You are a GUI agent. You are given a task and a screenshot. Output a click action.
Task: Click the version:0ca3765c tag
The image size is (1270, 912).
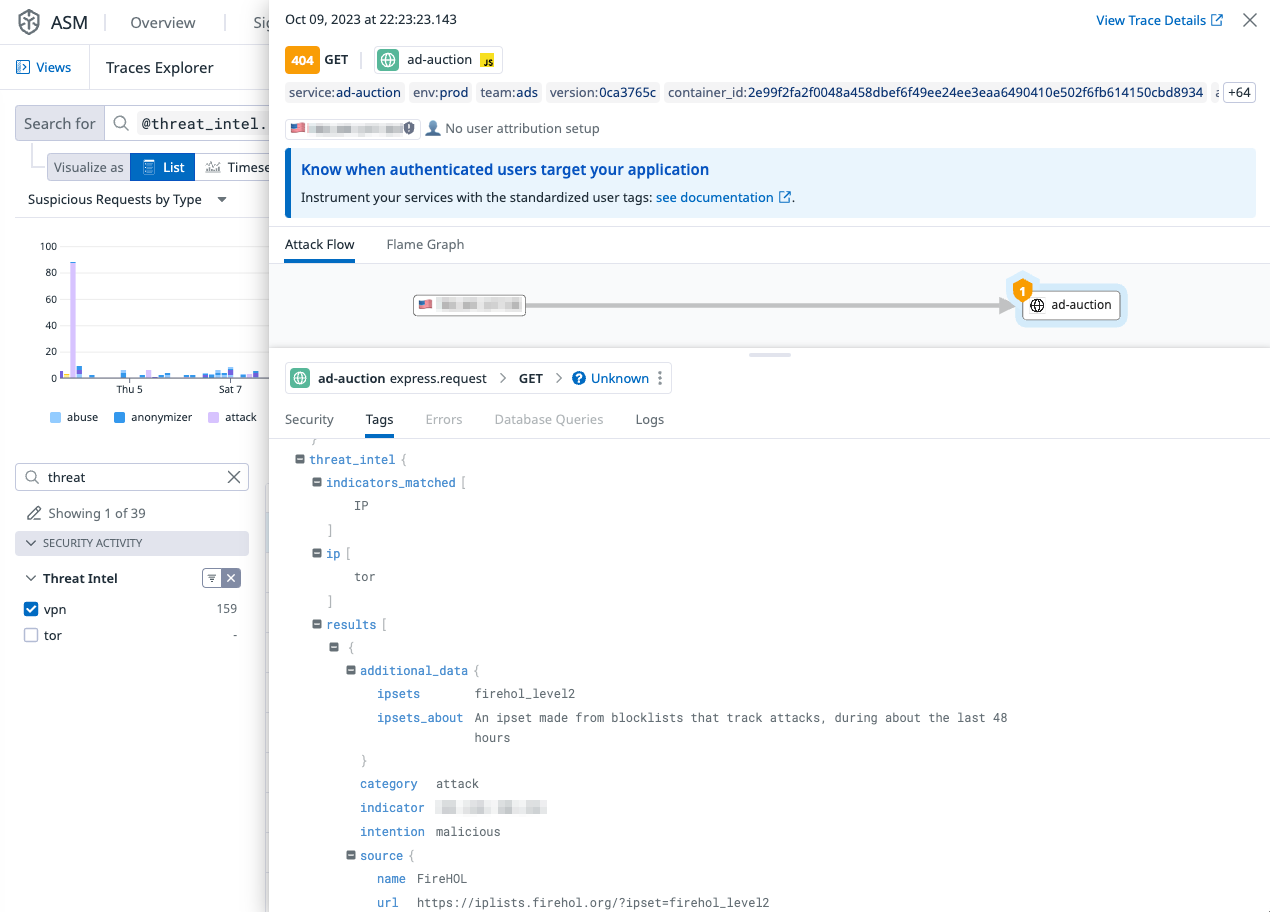coord(603,92)
